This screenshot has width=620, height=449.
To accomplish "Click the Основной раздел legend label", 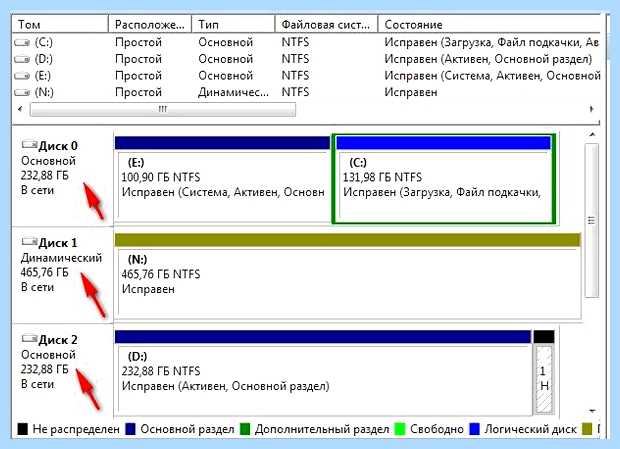I will tap(187, 429).
